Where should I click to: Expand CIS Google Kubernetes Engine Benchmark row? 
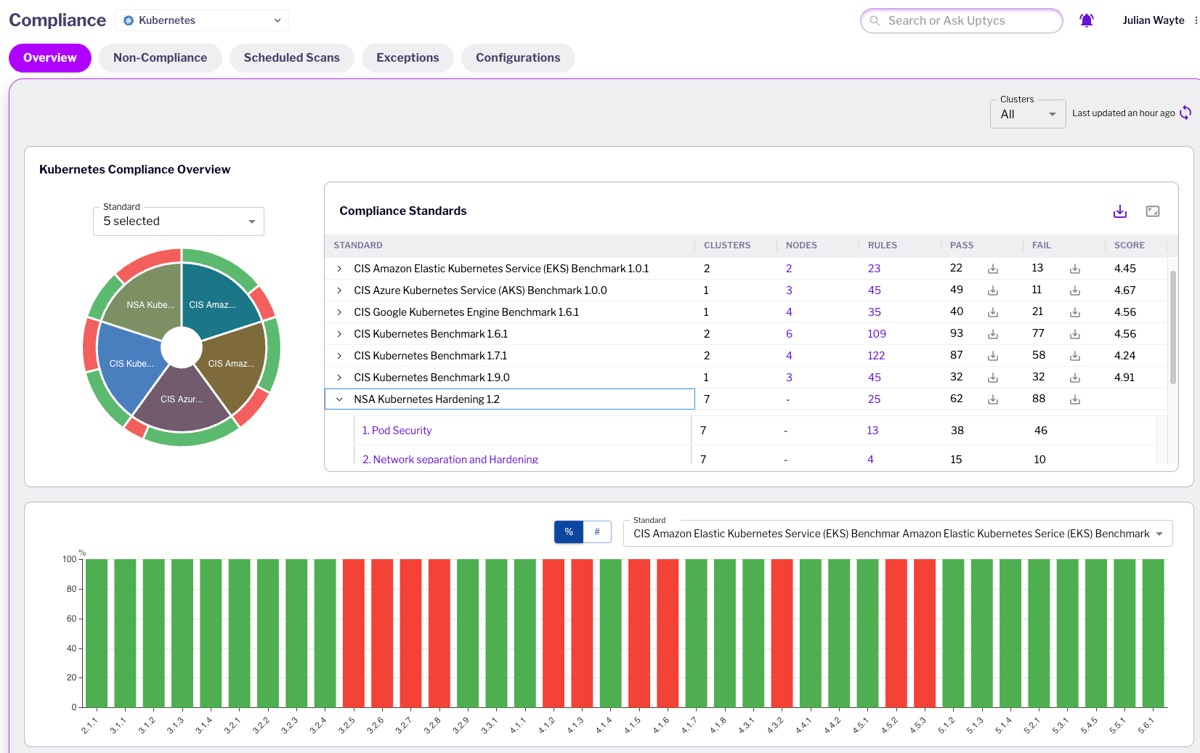[339, 312]
